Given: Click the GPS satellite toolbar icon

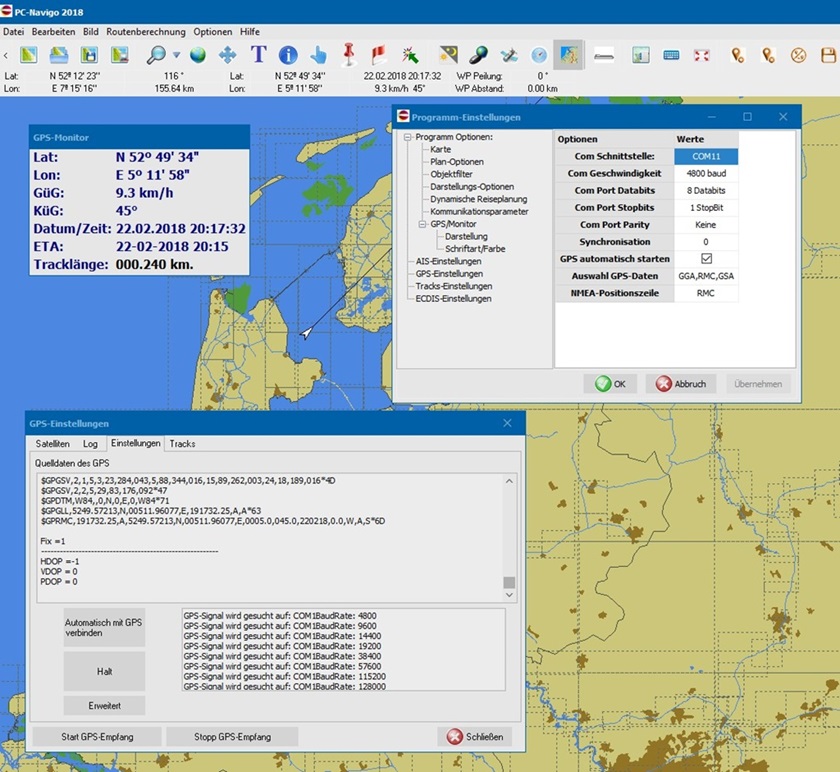Looking at the screenshot, I should (509, 55).
